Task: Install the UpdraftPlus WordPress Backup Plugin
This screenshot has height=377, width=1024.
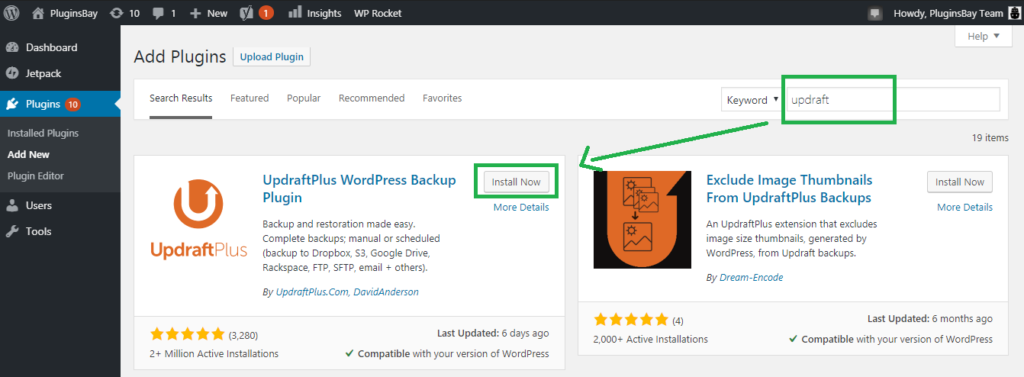Action: pyautogui.click(x=516, y=182)
